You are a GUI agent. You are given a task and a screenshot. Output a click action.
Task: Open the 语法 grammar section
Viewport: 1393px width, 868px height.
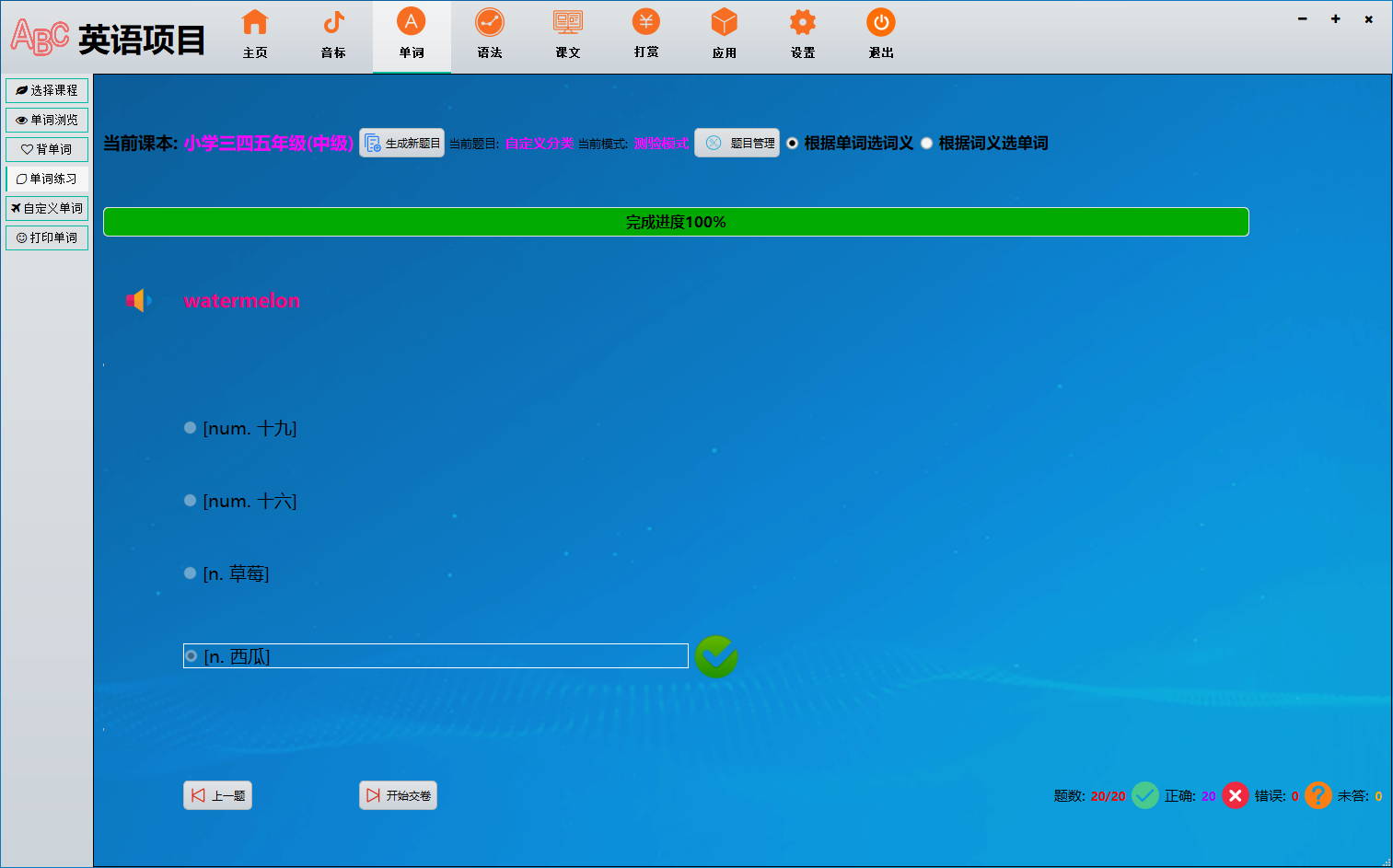(490, 35)
